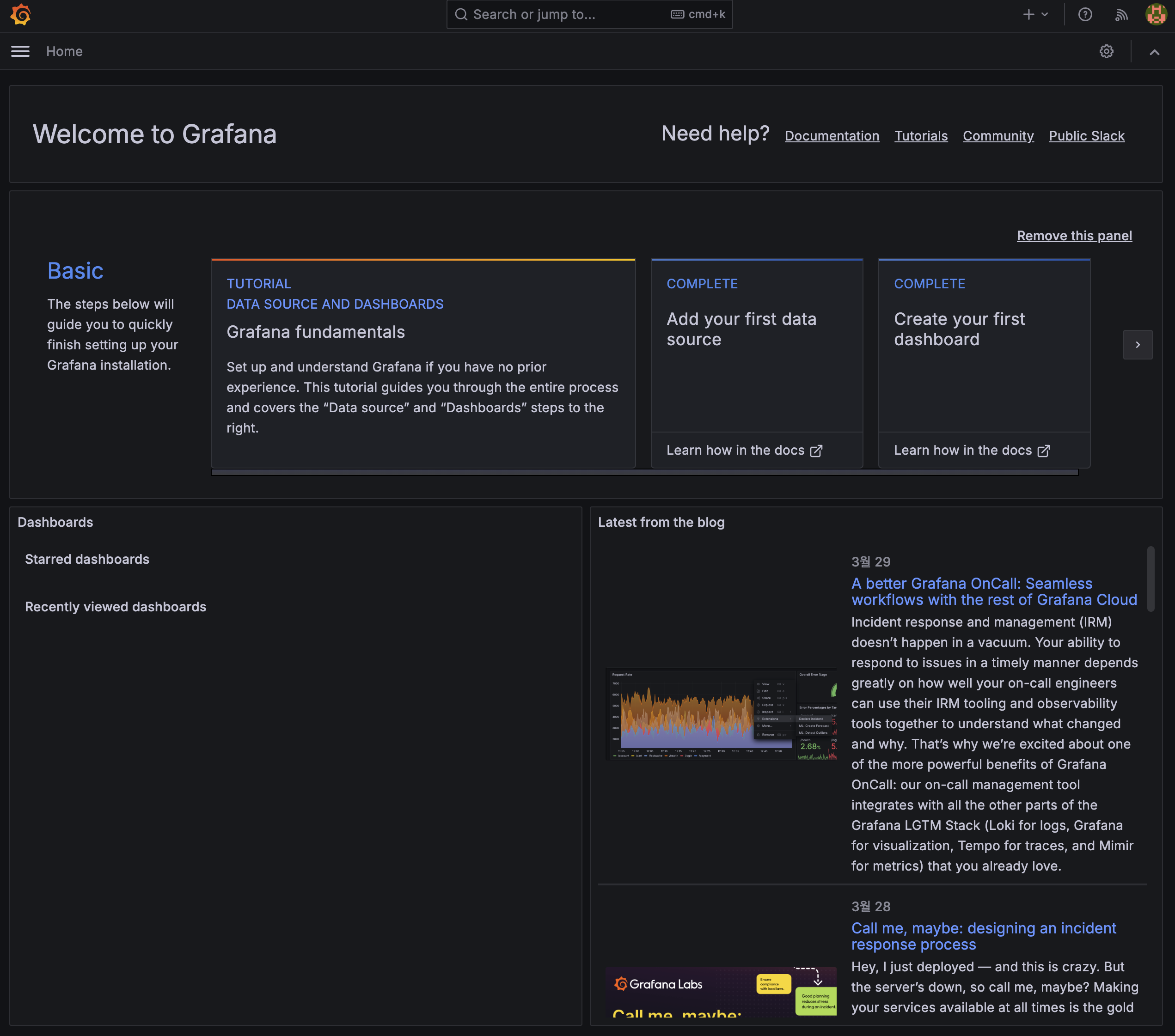
Task: Open dashboard settings gear icon
Action: pos(1106,52)
